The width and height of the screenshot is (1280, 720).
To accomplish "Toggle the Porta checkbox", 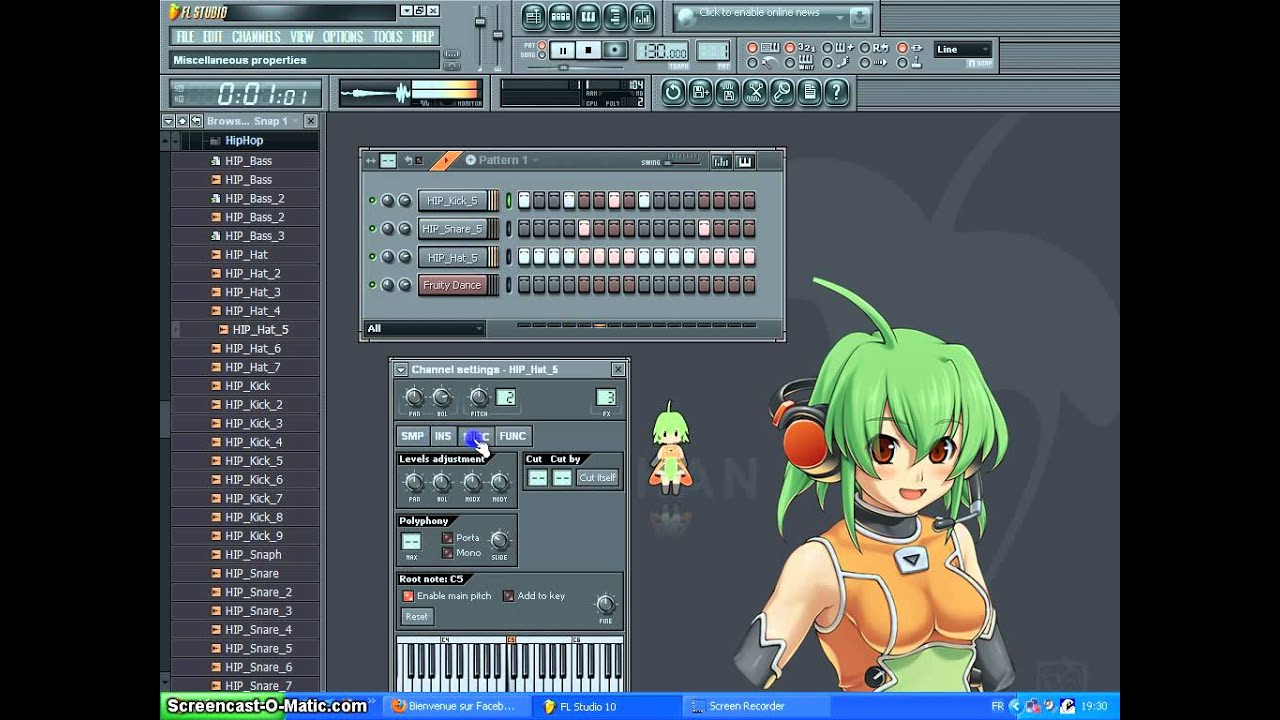I will click(447, 538).
